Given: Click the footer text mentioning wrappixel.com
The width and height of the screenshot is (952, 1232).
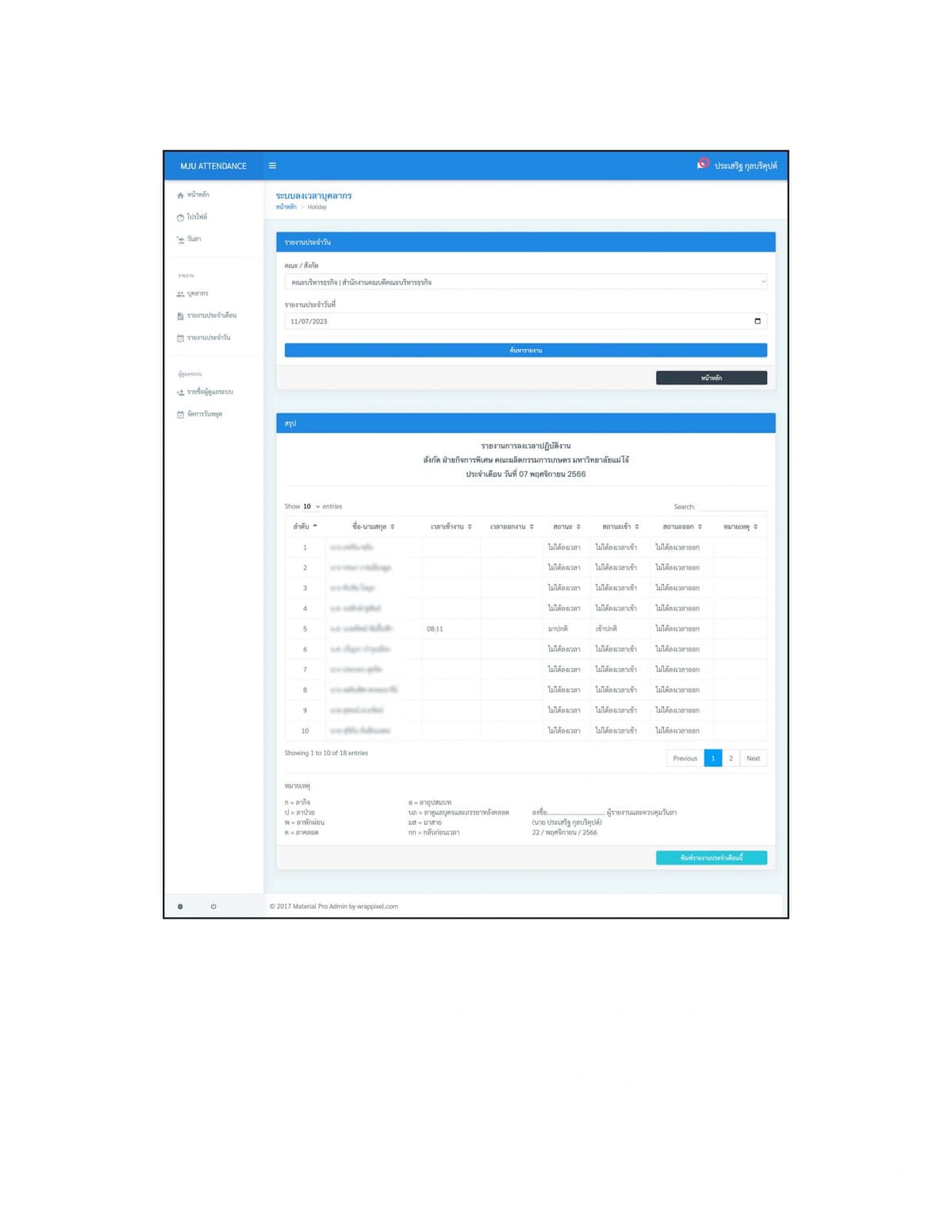Looking at the screenshot, I should pyautogui.click(x=334, y=906).
